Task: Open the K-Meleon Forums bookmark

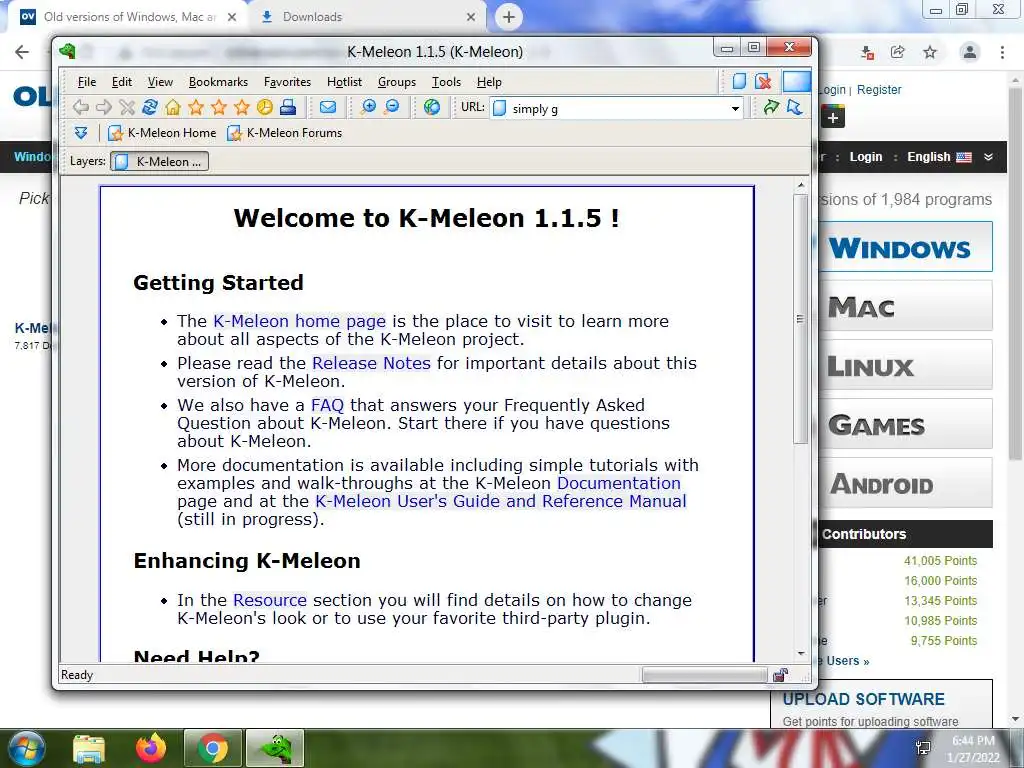Action: point(285,133)
